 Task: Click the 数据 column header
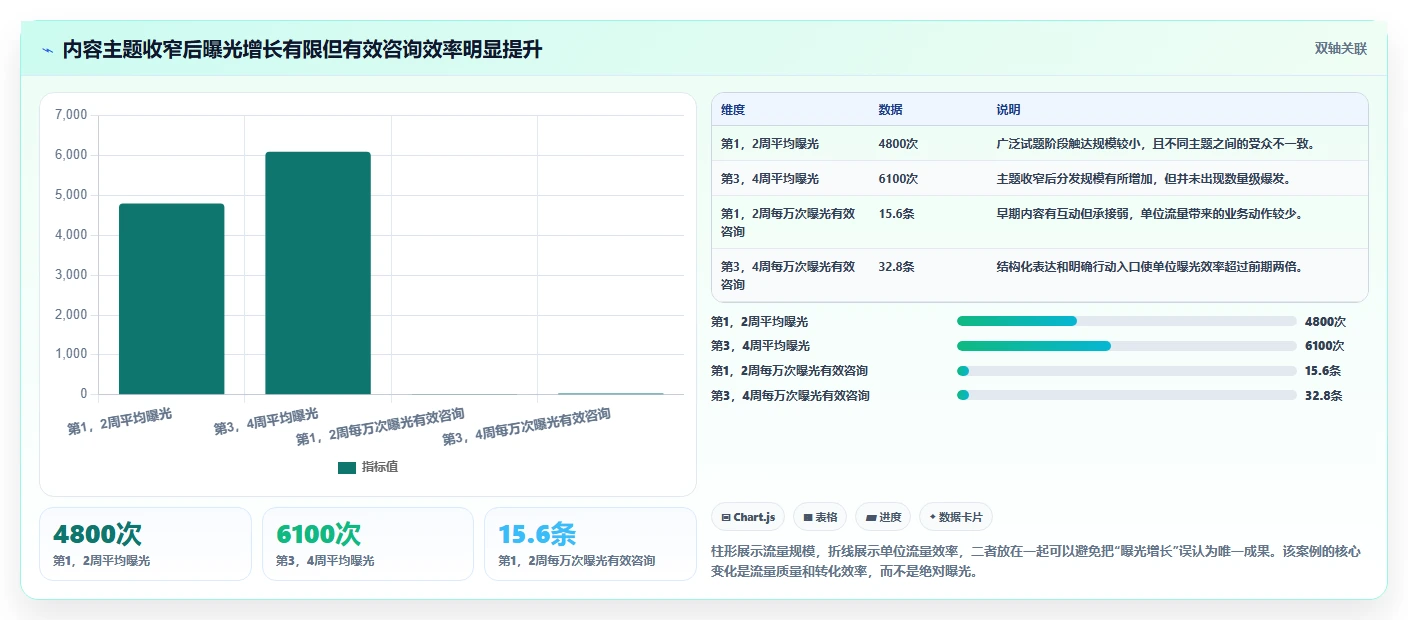pyautogui.click(x=890, y=110)
